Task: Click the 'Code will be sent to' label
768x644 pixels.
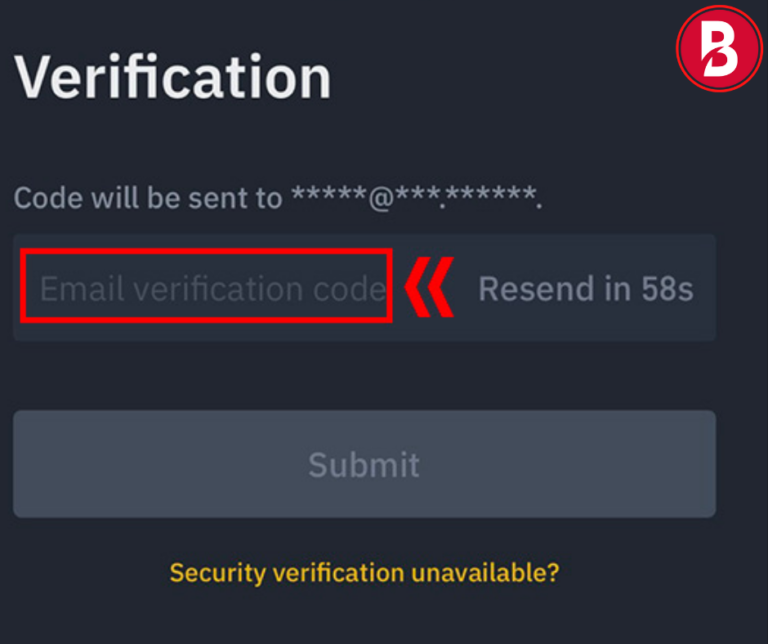Action: [x=148, y=198]
